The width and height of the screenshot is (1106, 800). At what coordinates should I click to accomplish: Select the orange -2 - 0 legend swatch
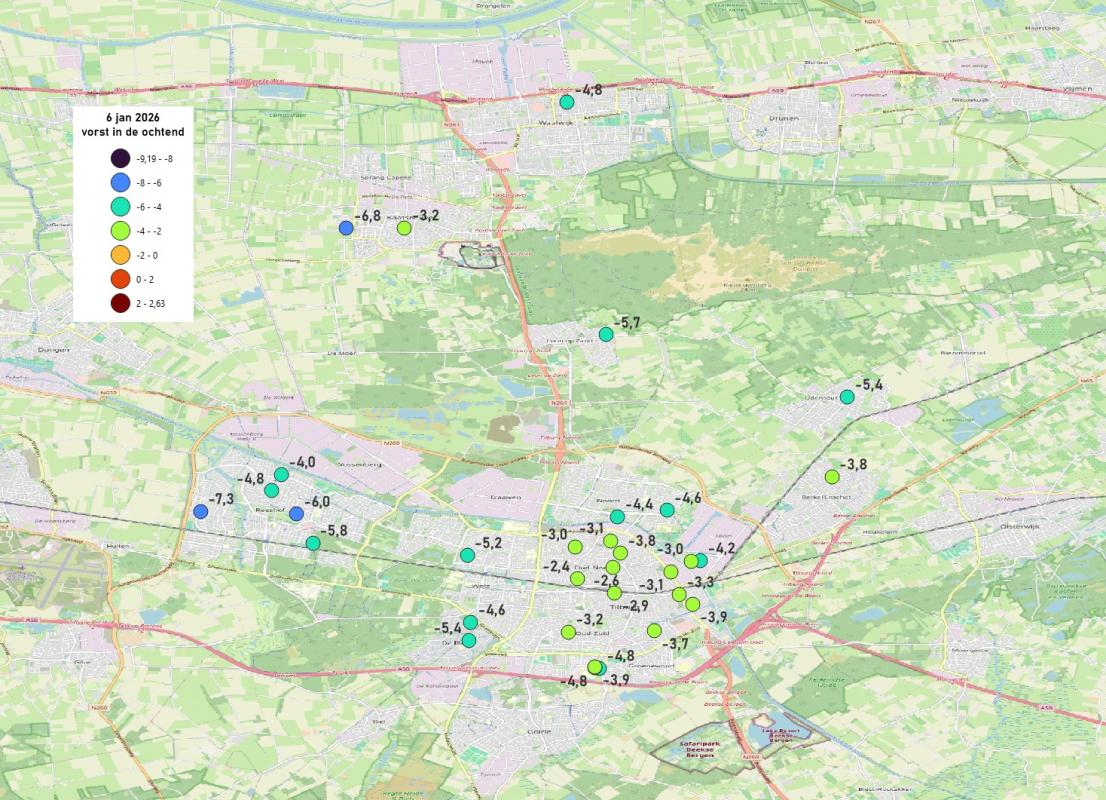(x=120, y=255)
